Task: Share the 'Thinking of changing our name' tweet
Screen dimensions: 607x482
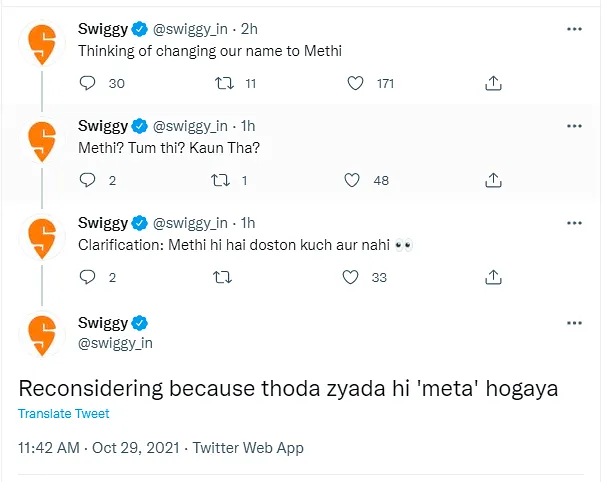Action: coord(493,83)
